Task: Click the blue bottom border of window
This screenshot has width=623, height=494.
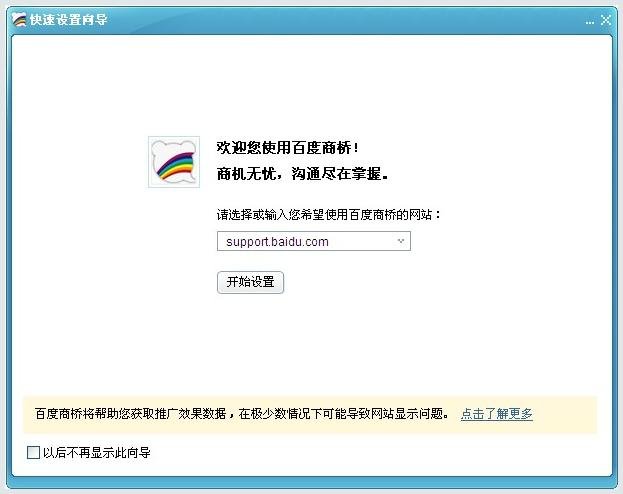Action: (x=312, y=482)
